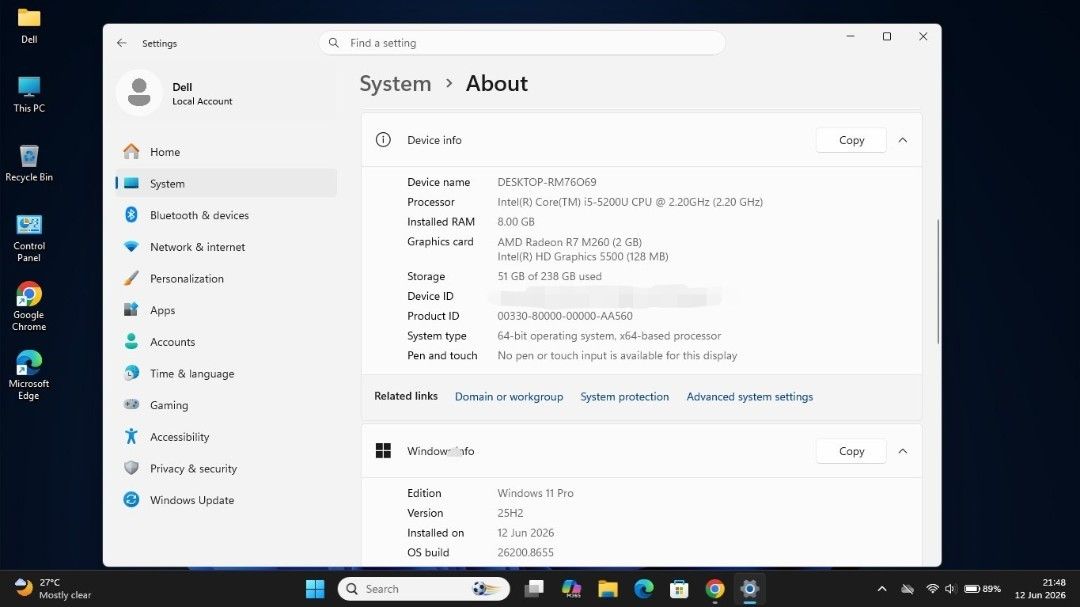Viewport: 1080px width, 607px height.
Task: Open the Windows Start menu
Action: tap(315, 588)
